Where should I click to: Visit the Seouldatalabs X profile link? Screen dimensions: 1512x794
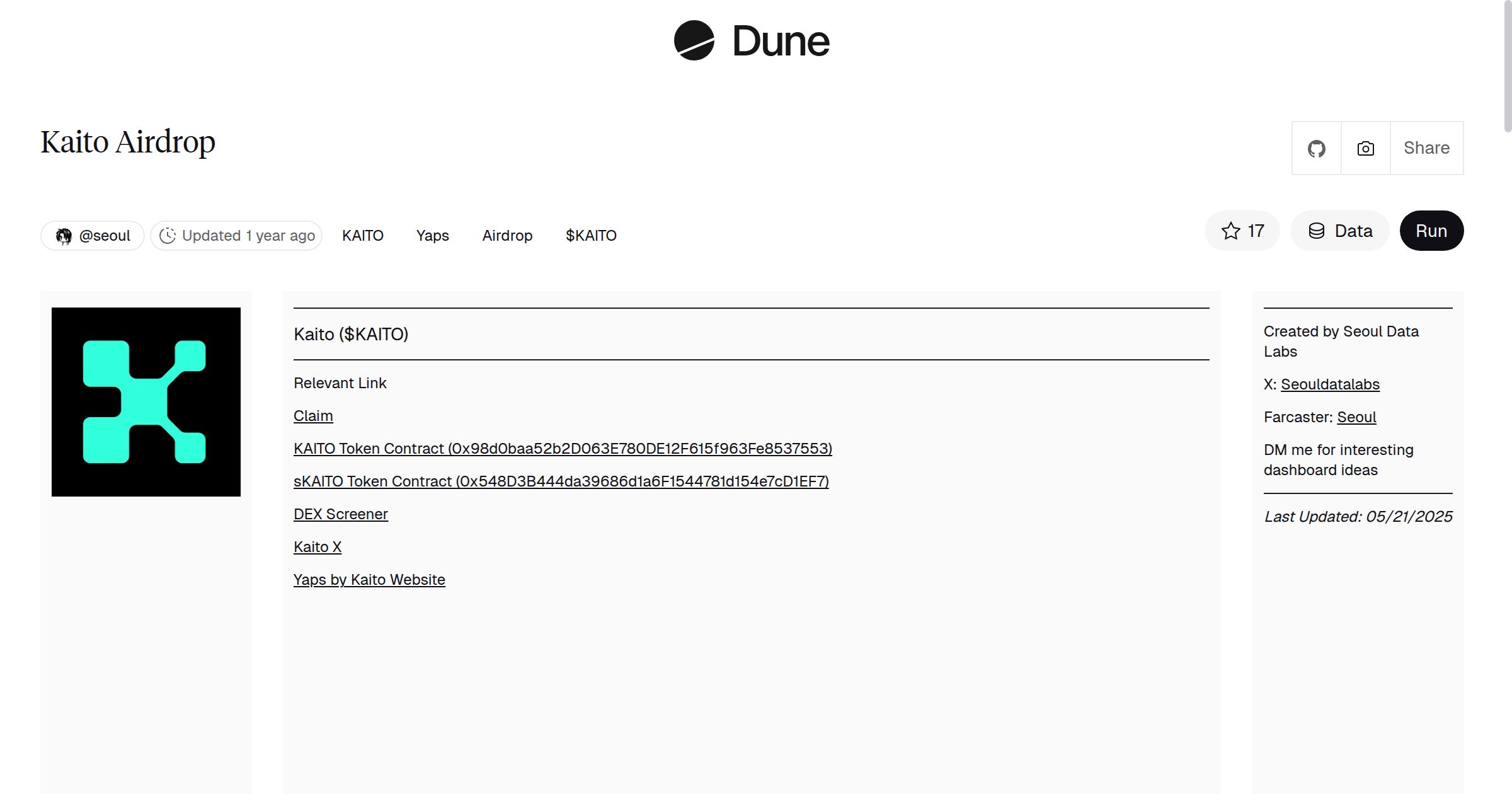tap(1329, 384)
